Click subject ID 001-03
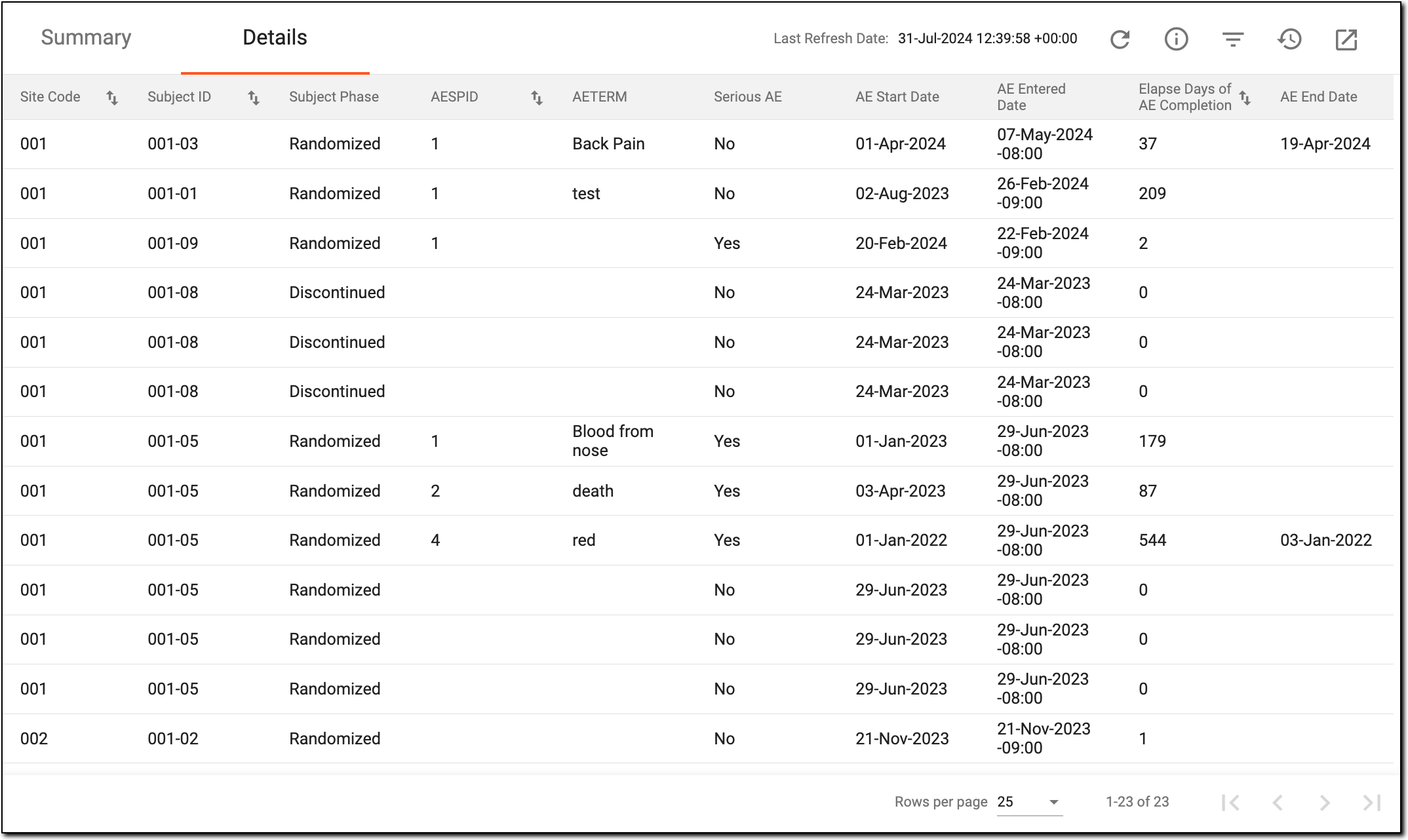1408x840 pixels. tap(172, 144)
